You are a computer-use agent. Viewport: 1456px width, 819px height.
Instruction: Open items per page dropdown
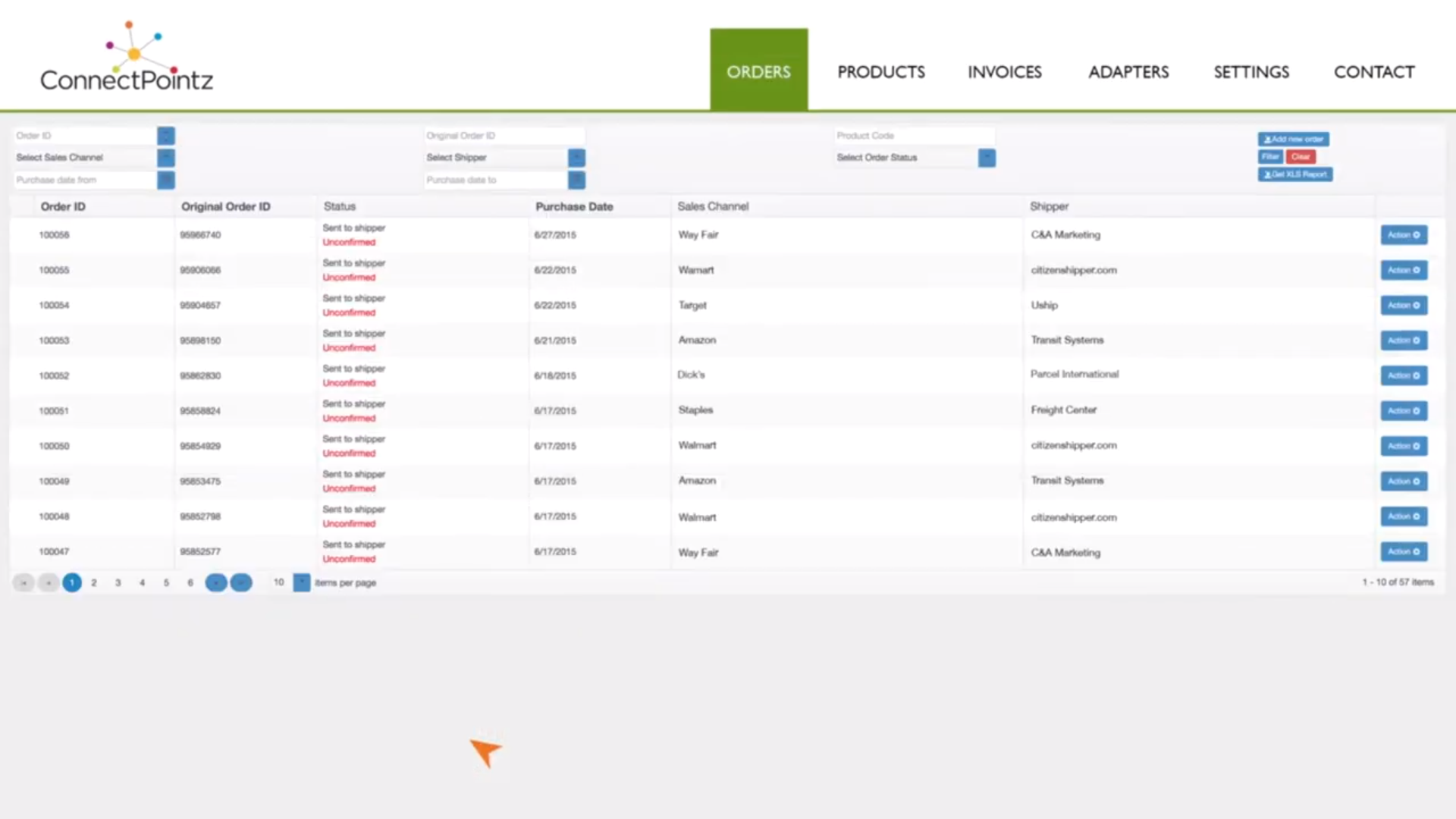[x=302, y=582]
